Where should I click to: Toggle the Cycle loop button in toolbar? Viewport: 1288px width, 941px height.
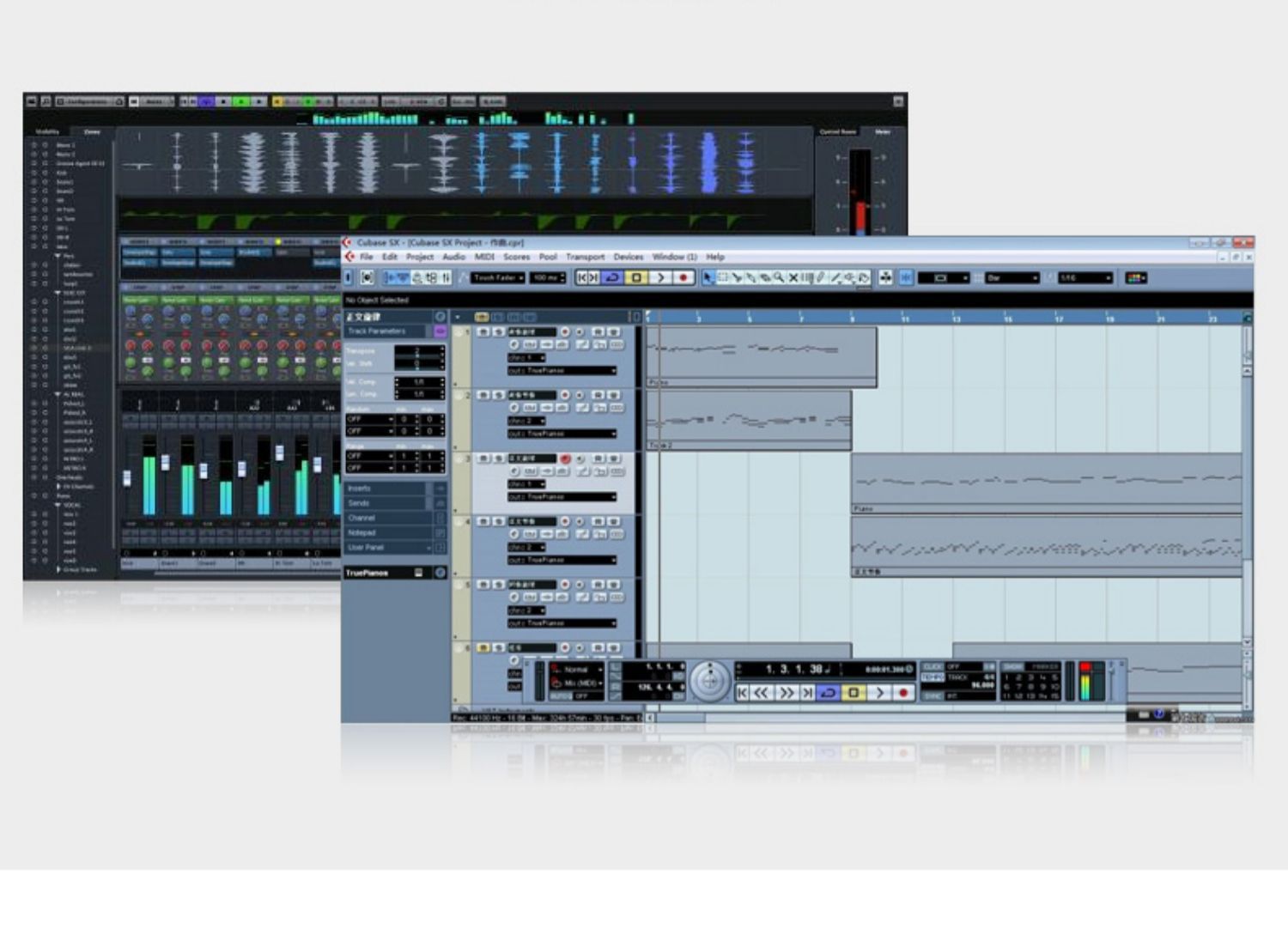pos(612,277)
